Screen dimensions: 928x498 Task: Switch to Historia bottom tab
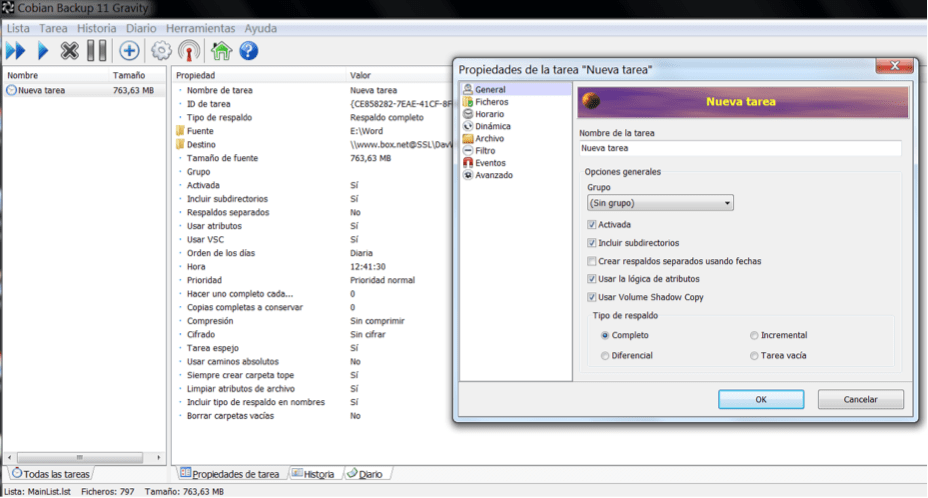click(313, 474)
